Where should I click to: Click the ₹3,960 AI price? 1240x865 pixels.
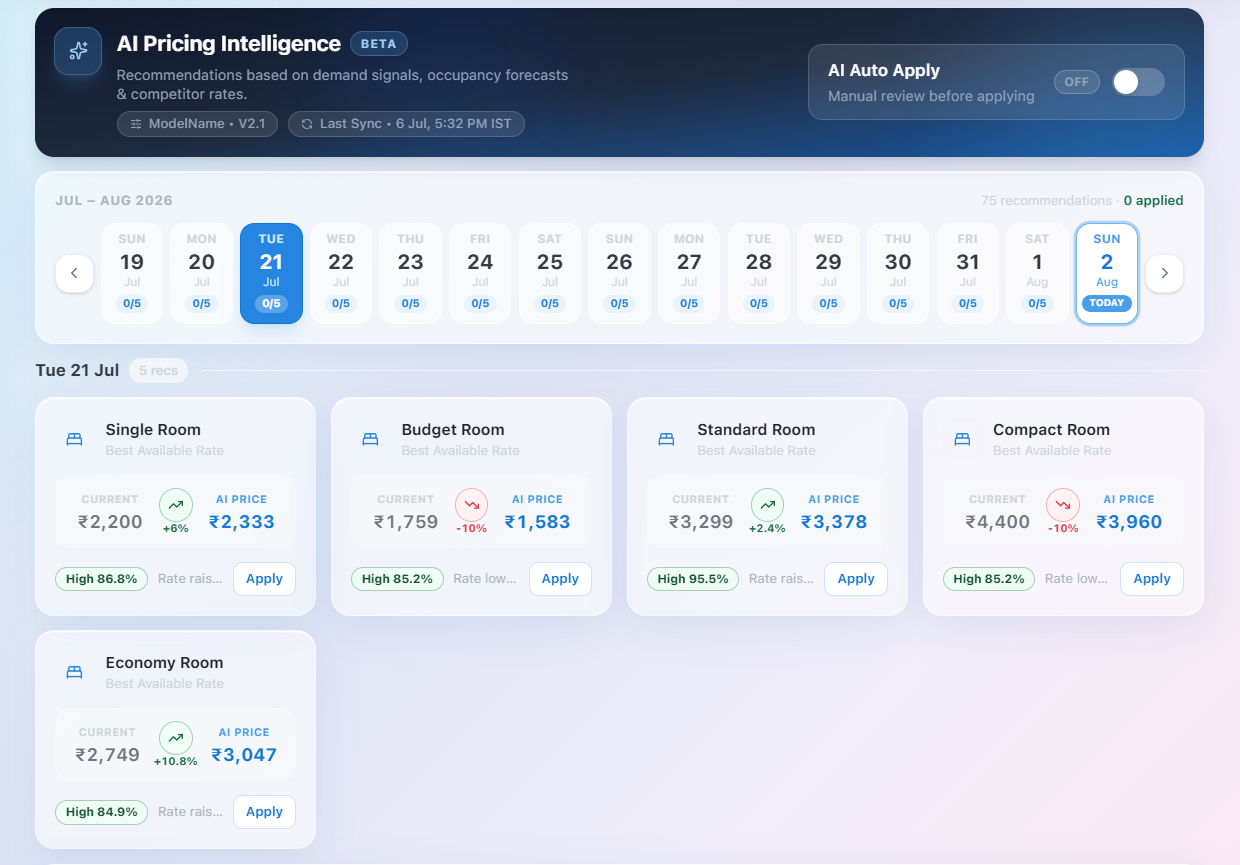(1129, 522)
